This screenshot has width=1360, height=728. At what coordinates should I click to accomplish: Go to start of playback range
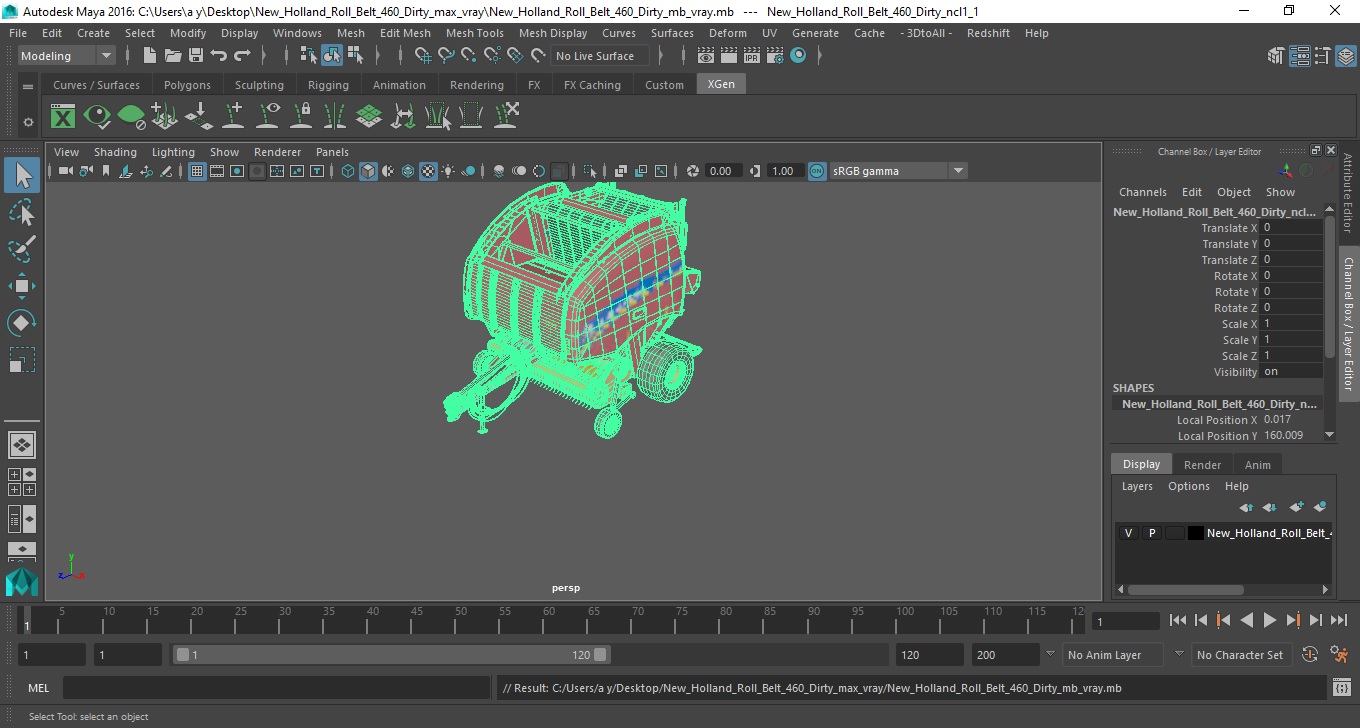1178,620
